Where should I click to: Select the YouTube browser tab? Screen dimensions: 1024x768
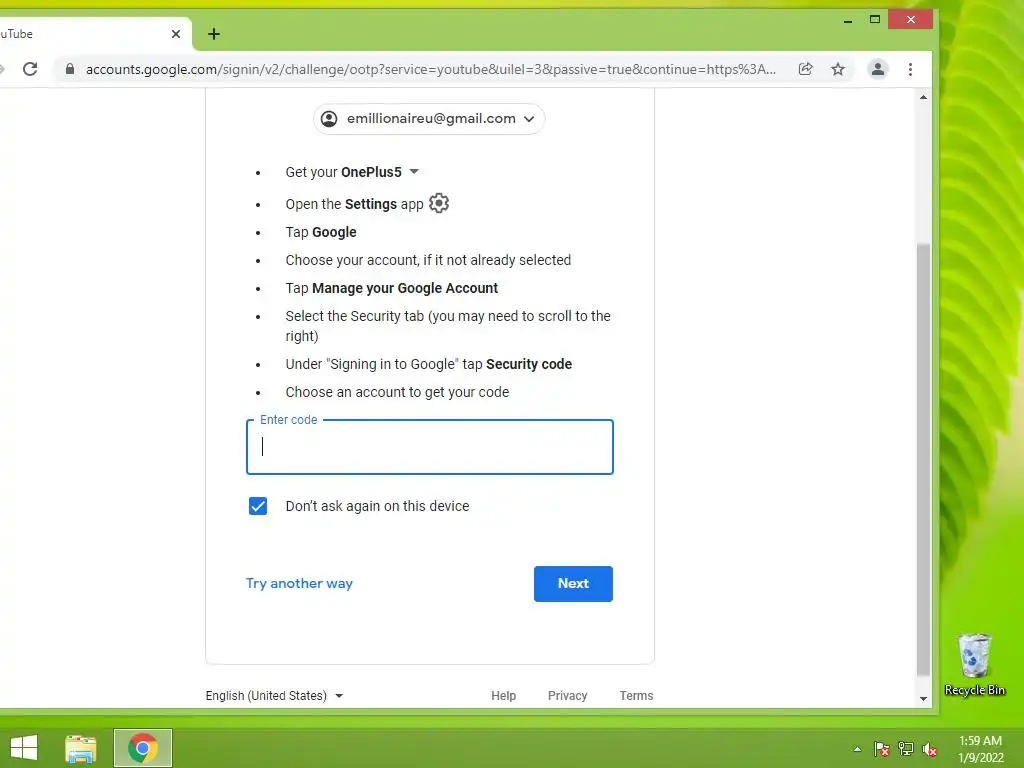[91, 34]
